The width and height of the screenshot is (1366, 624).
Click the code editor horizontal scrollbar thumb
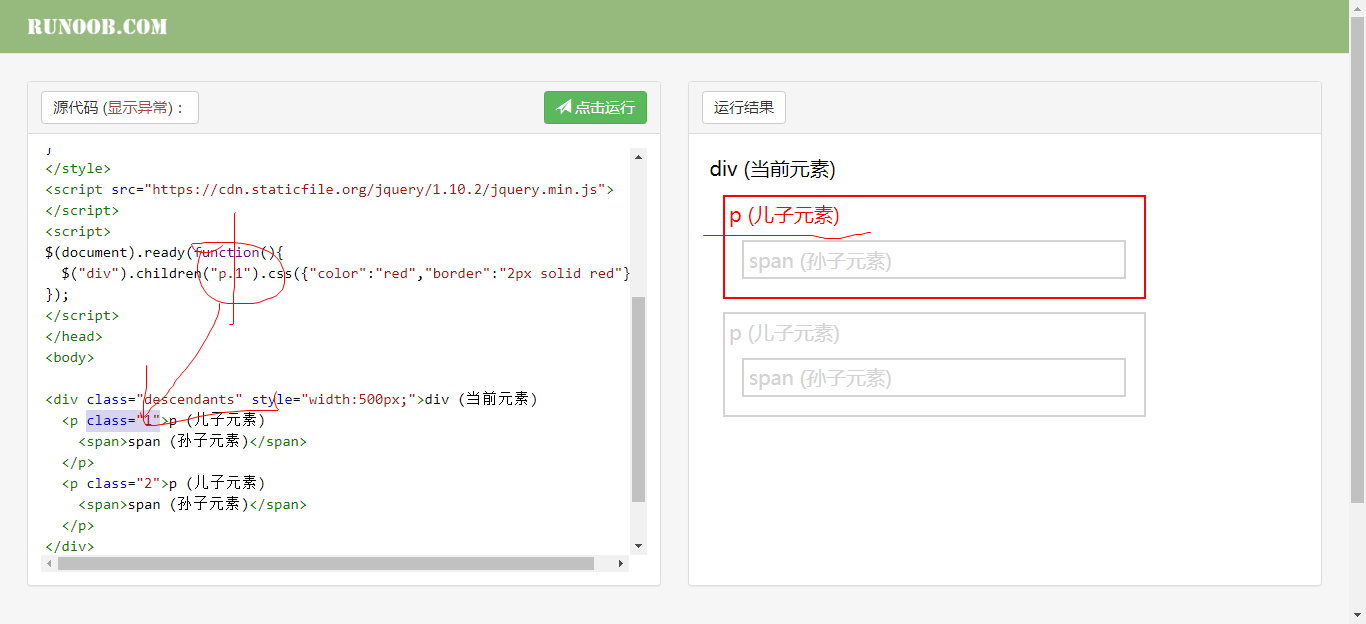point(326,563)
